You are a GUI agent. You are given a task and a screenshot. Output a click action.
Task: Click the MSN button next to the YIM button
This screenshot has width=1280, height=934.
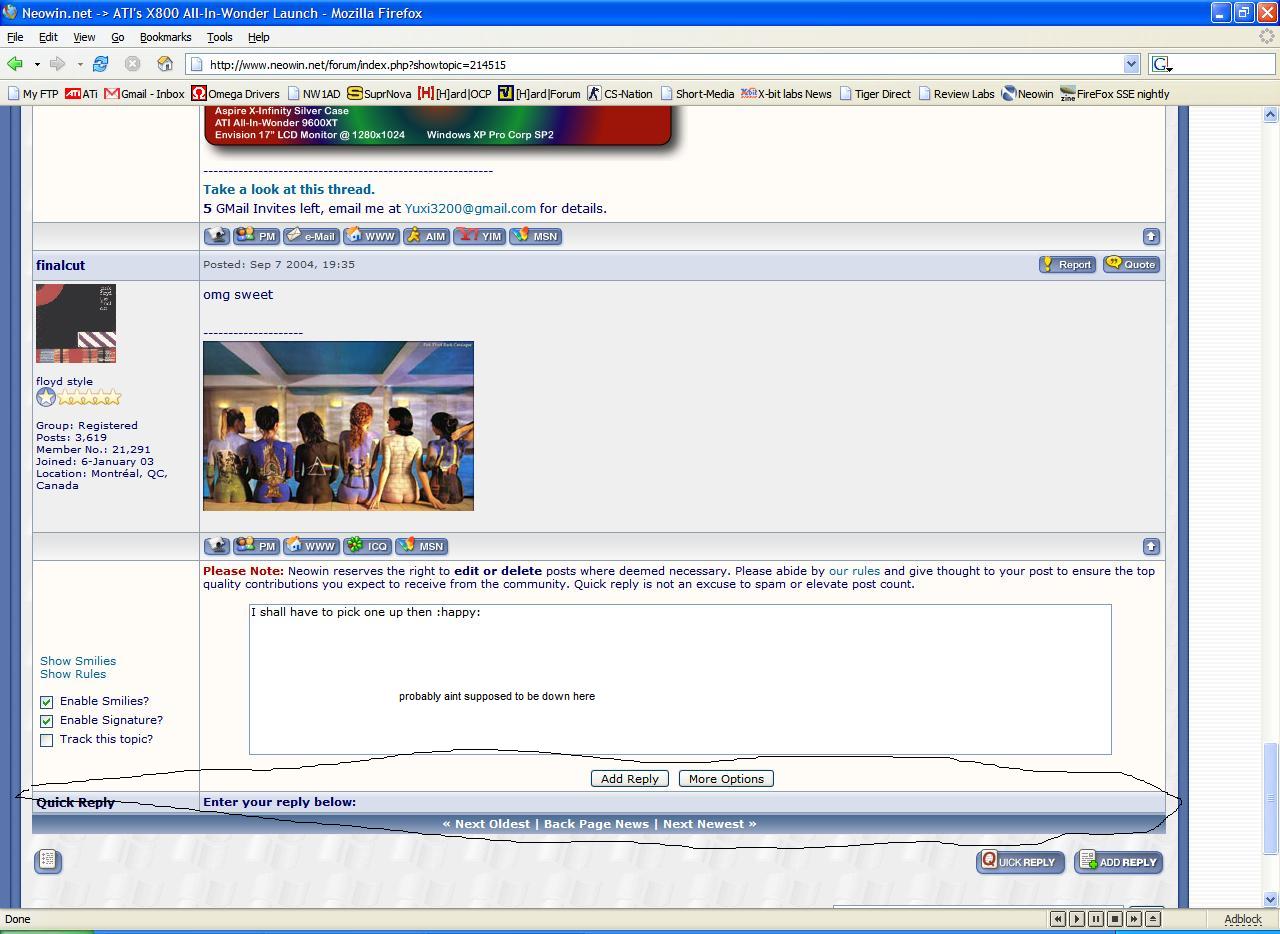tap(535, 236)
